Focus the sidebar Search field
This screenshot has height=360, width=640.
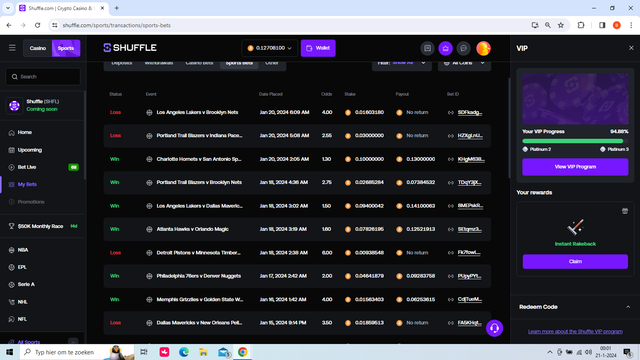[x=43, y=77]
